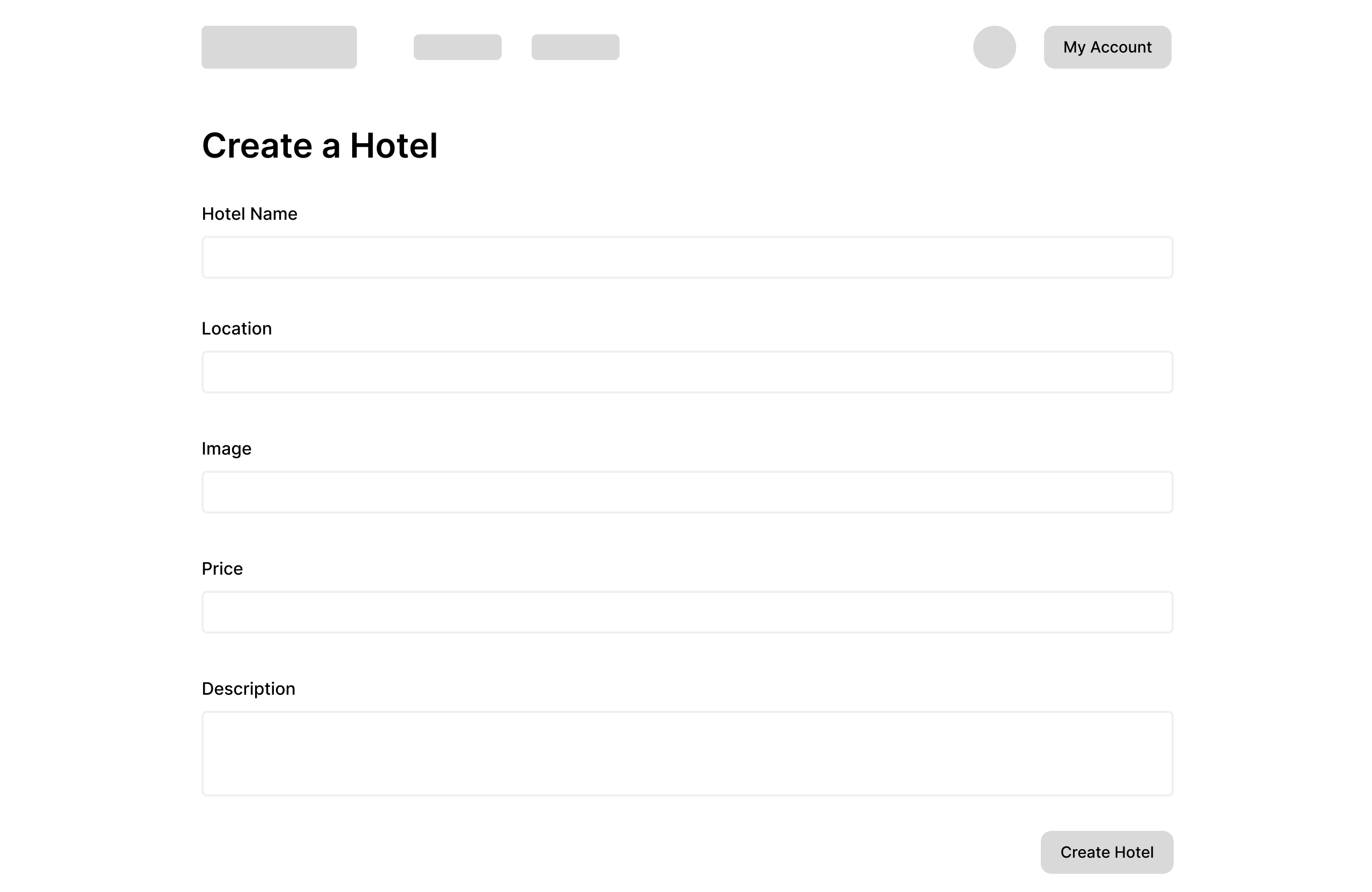This screenshot has height=892, width=1372.
Task: Go home via the header logo block
Action: tap(279, 47)
